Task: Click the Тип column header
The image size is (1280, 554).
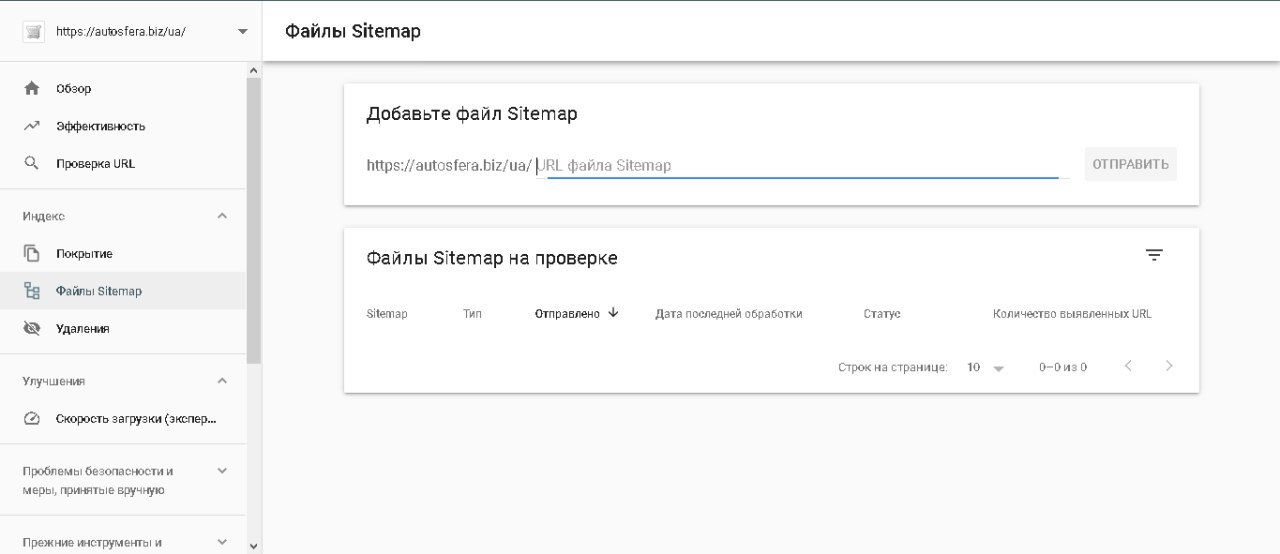Action: click(472, 313)
